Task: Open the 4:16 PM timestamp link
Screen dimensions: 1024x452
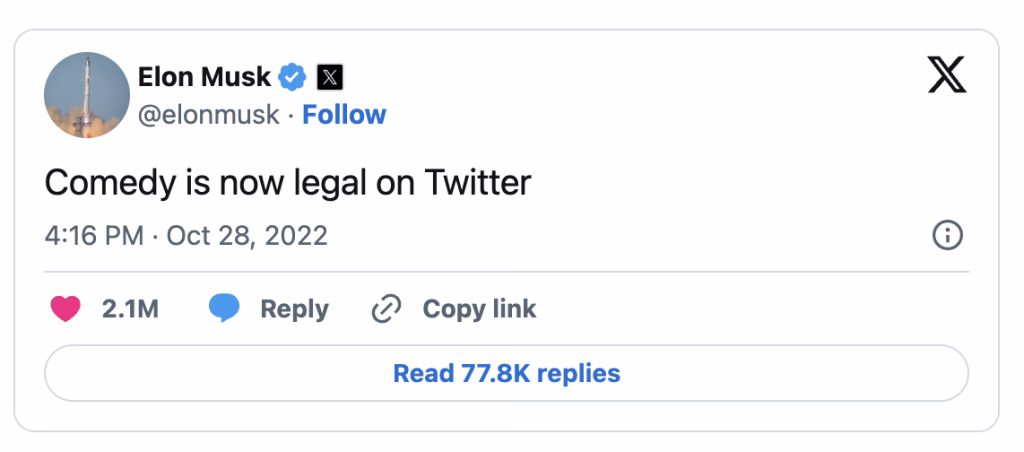Action: [x=95, y=236]
